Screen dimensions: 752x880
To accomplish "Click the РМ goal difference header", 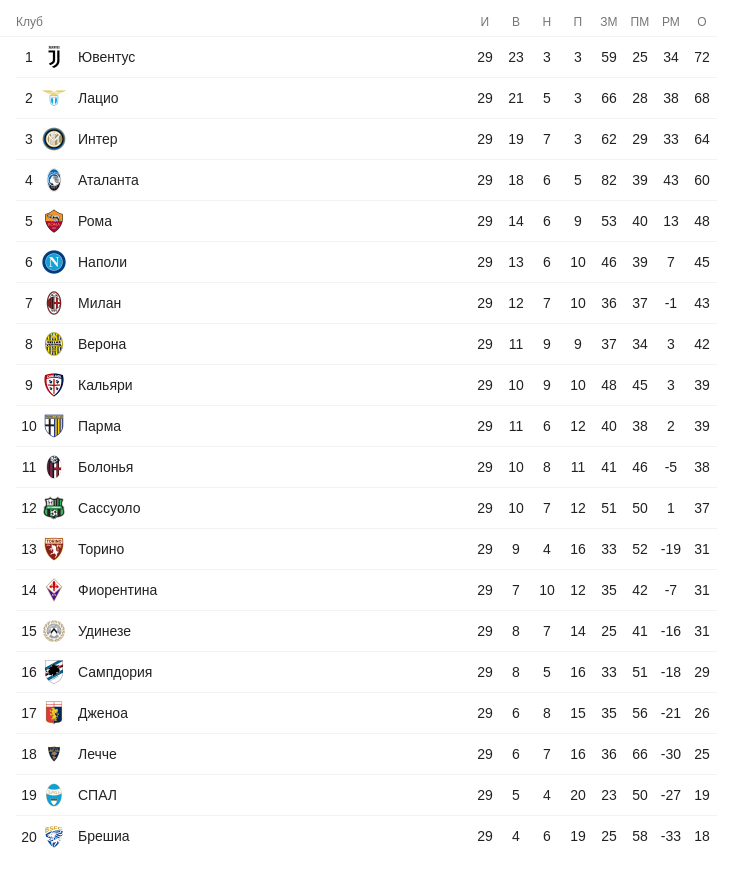I will [671, 22].
